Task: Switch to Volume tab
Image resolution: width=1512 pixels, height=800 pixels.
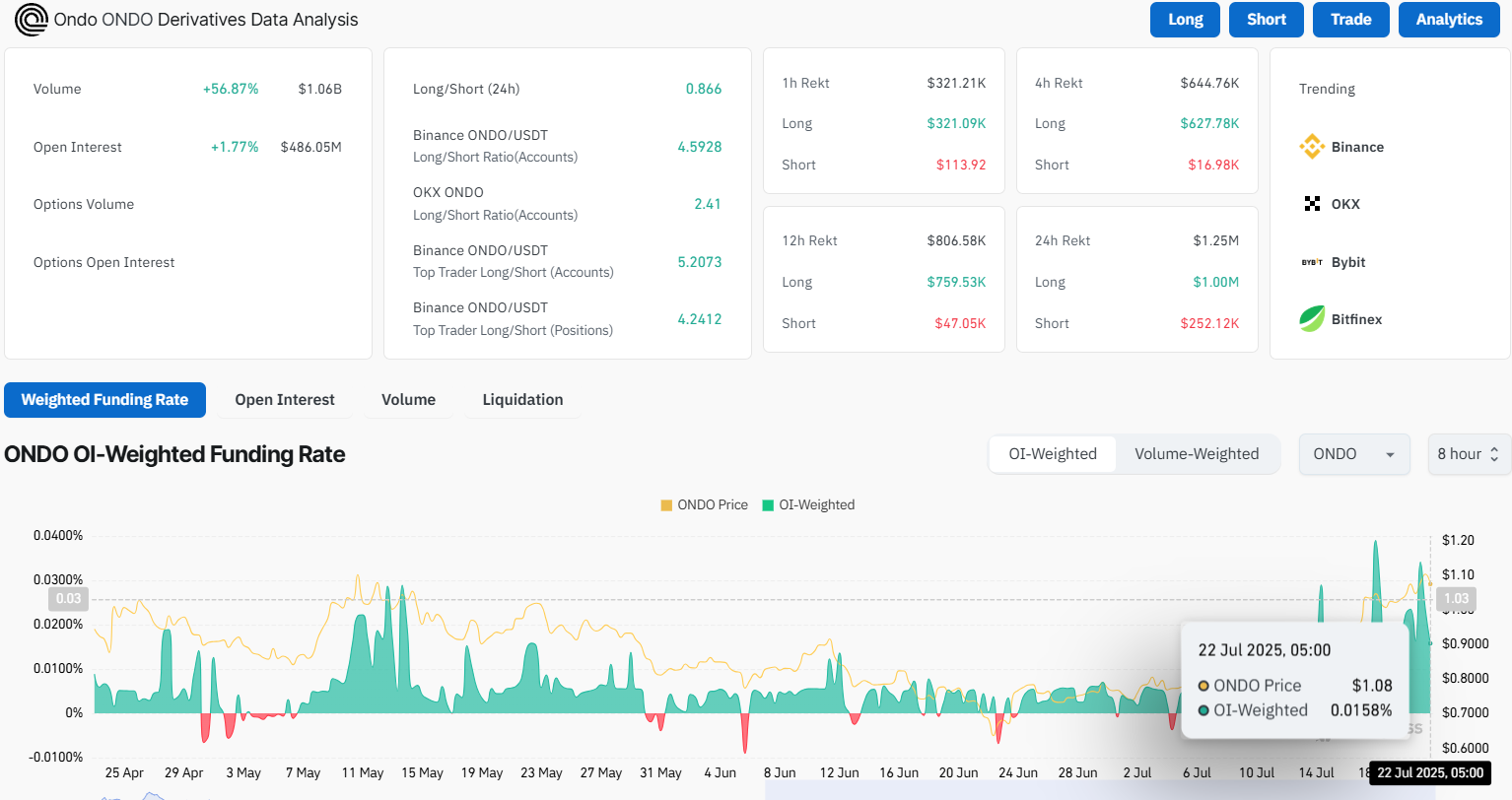Action: tap(408, 400)
